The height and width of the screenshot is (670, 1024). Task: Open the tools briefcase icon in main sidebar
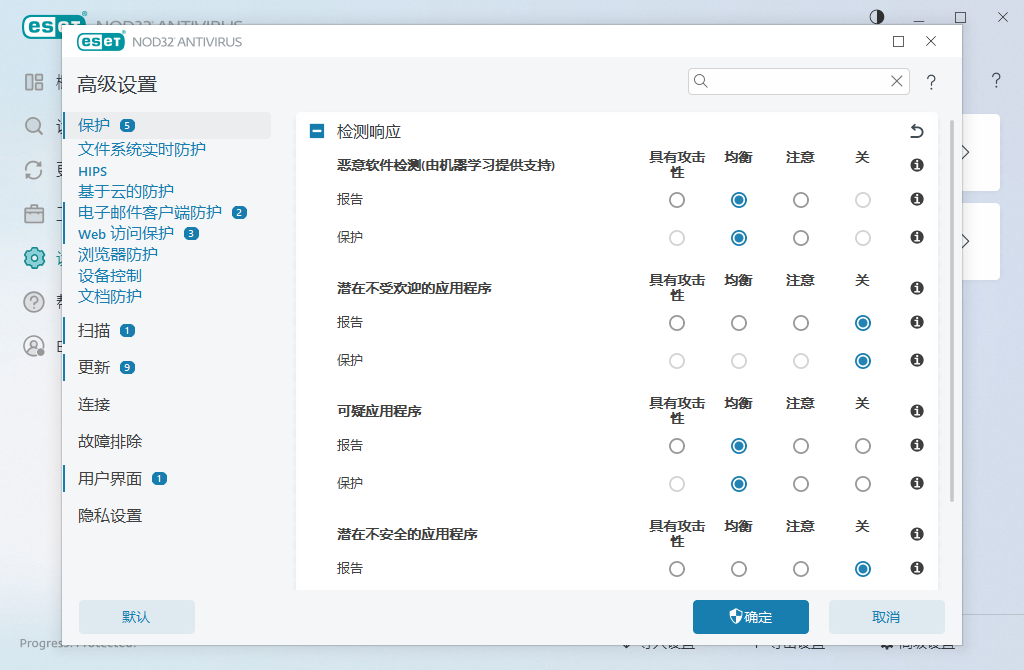34,214
